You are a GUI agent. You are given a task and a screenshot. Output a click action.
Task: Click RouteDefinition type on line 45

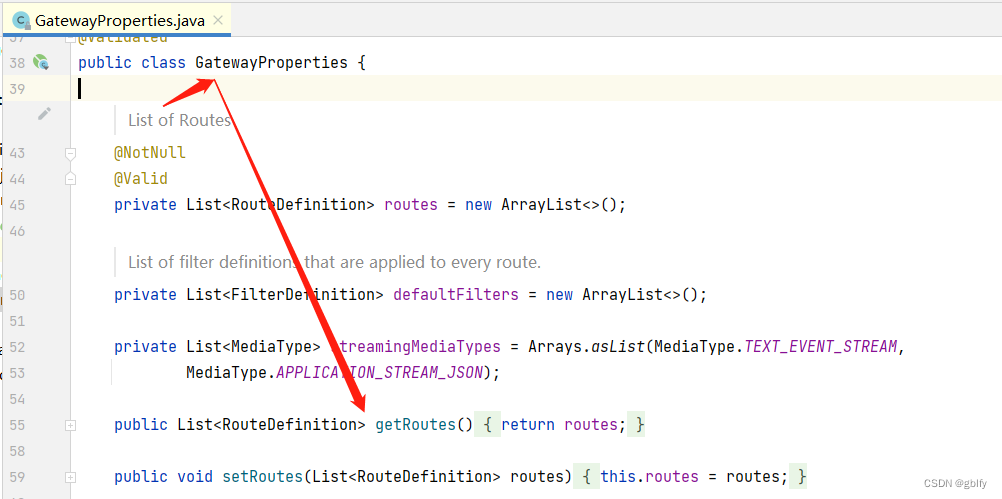298,205
